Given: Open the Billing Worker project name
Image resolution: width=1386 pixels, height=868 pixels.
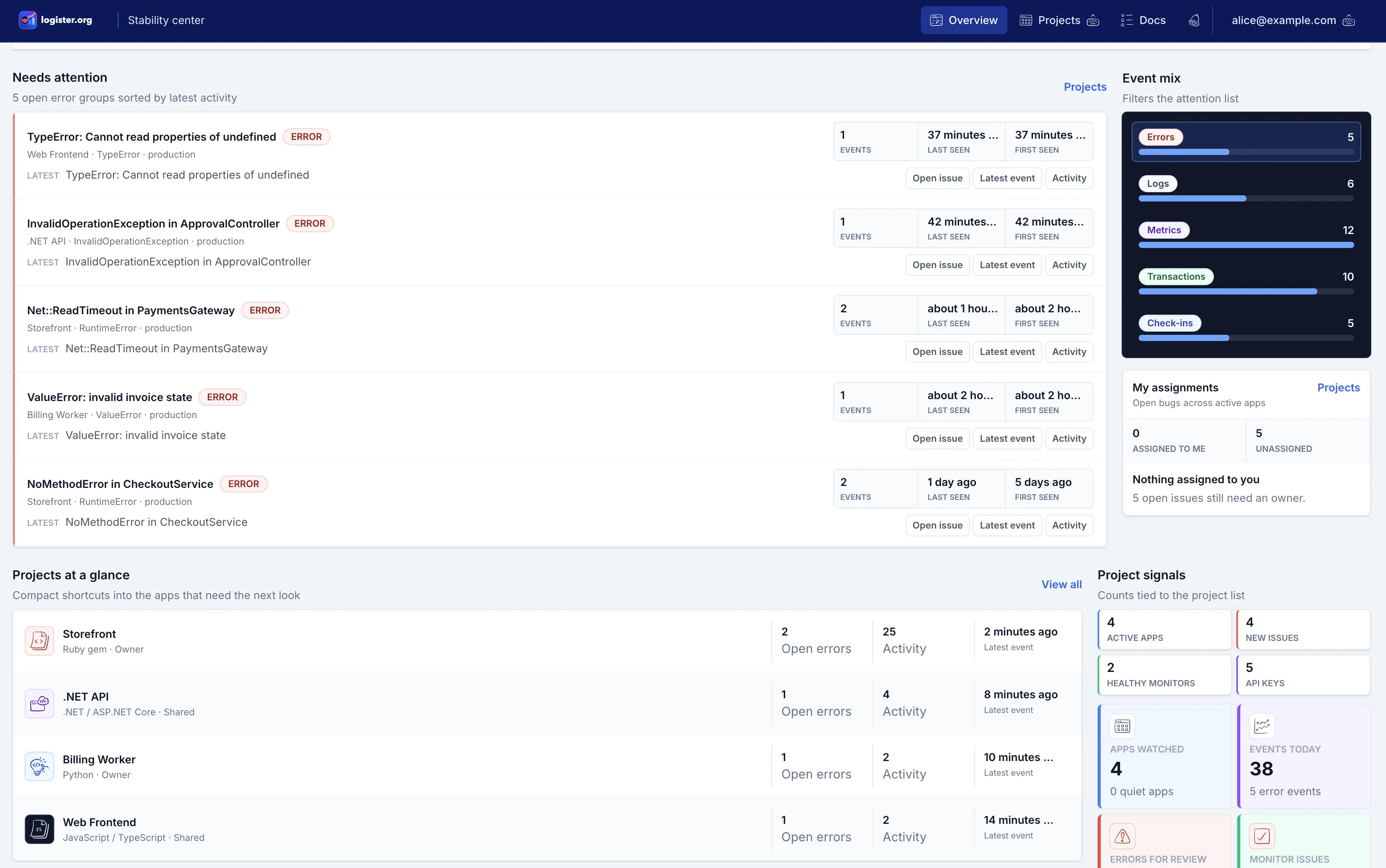Looking at the screenshot, I should pyautogui.click(x=99, y=759).
